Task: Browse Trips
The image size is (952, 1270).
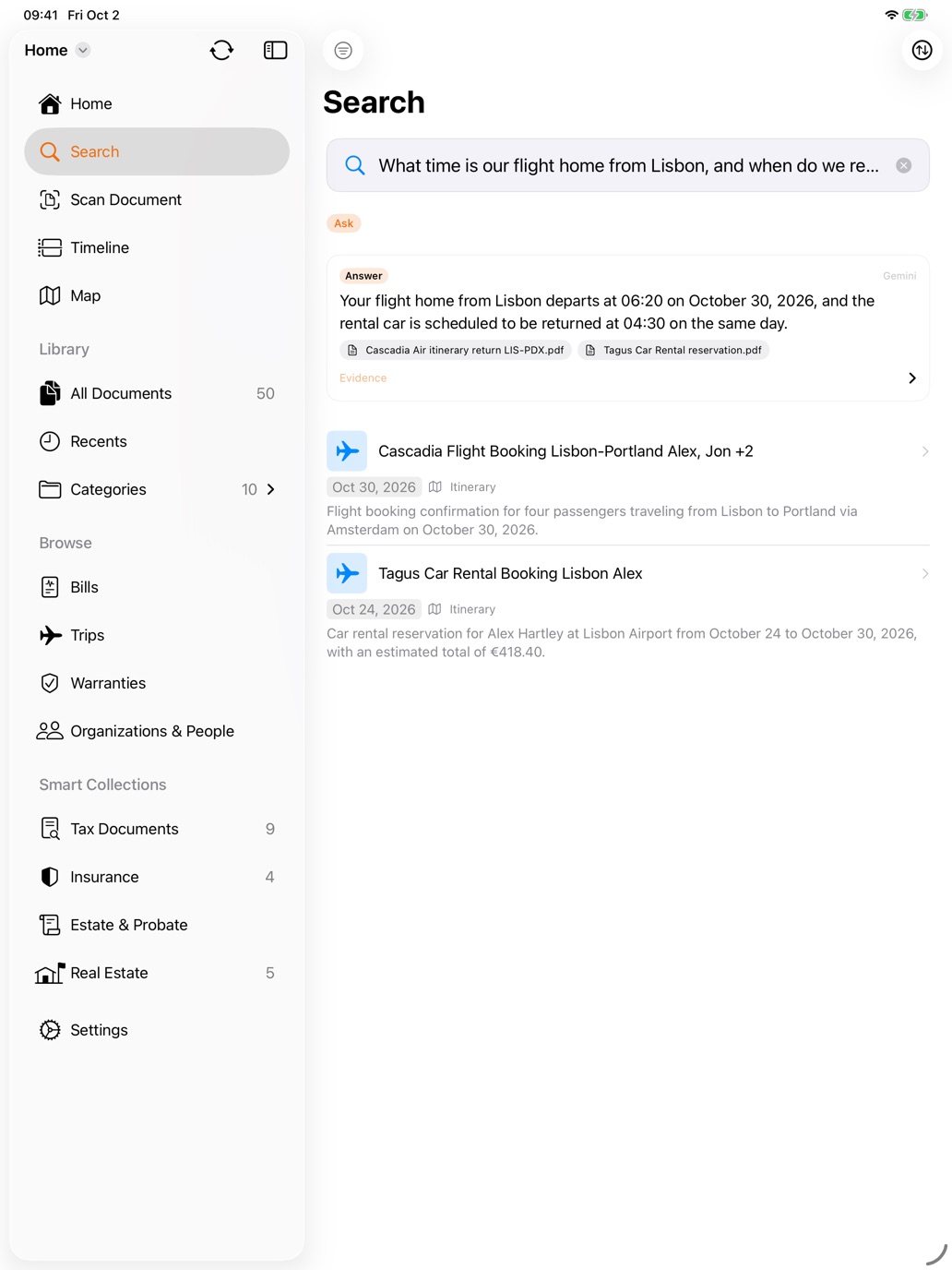Action: click(157, 635)
